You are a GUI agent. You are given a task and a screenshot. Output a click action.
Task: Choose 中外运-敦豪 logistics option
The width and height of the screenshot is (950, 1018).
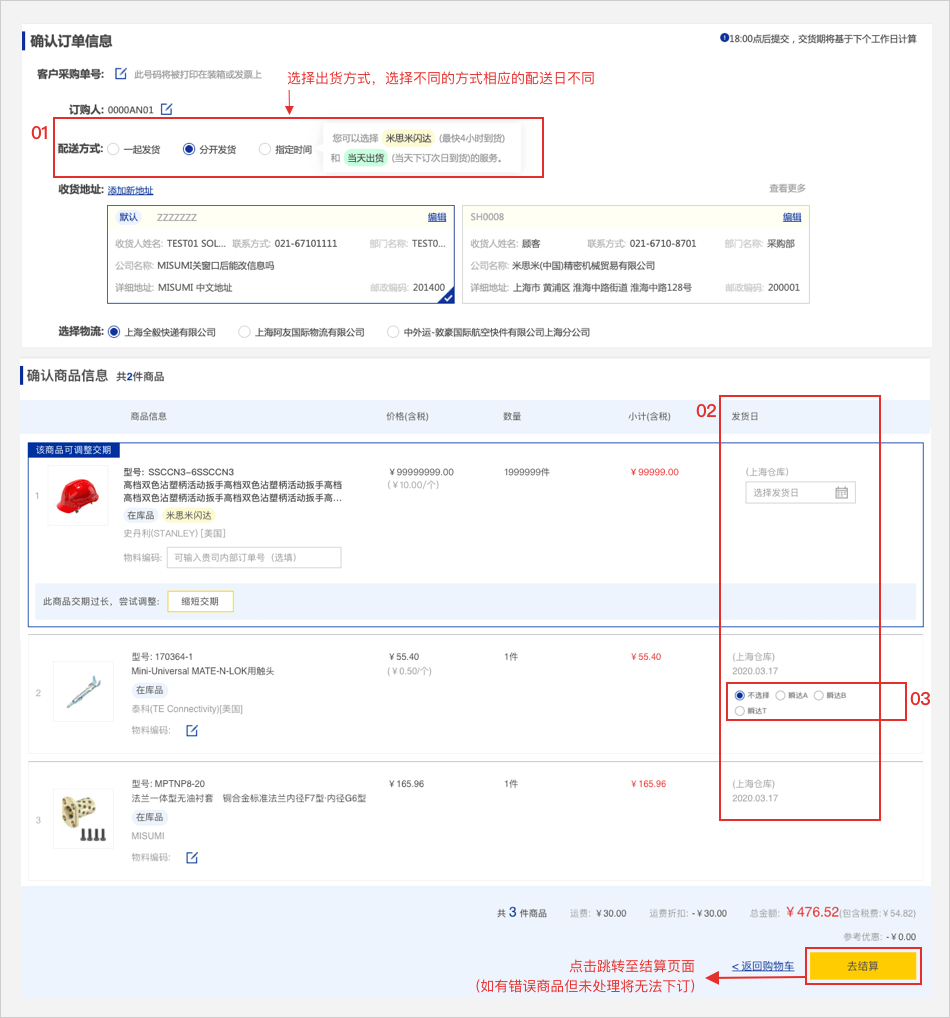(393, 332)
